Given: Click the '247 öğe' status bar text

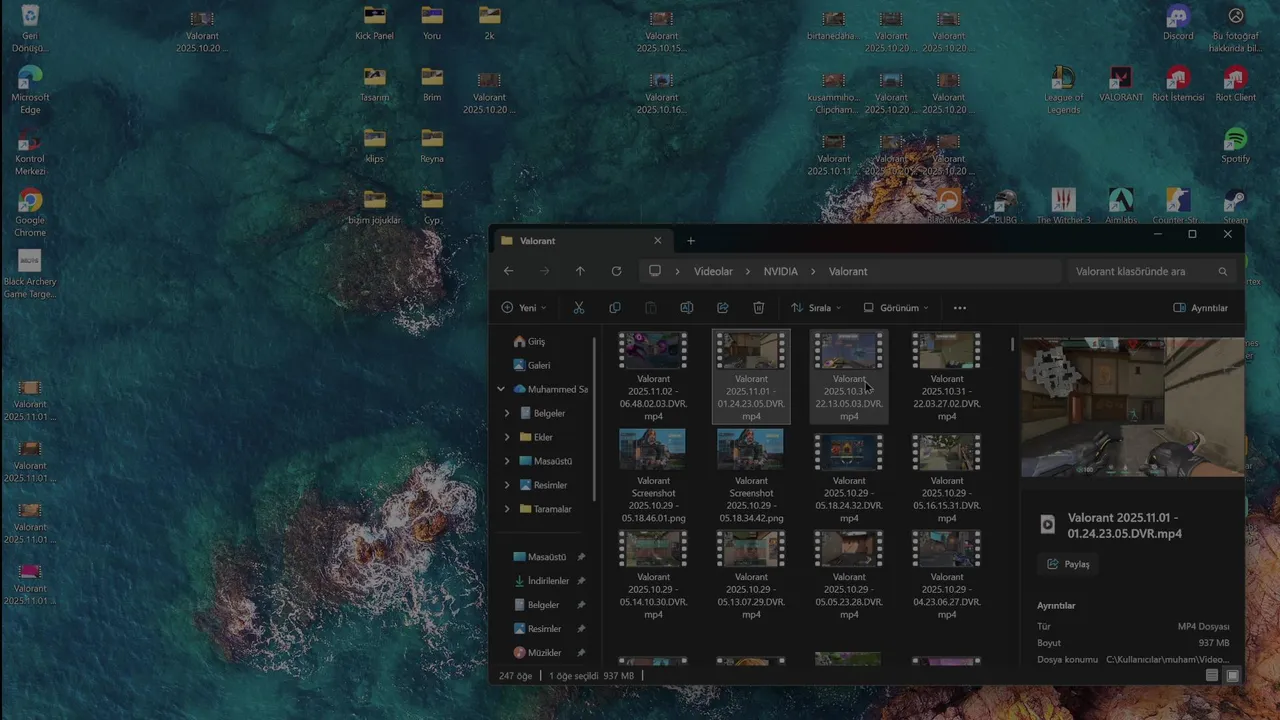Looking at the screenshot, I should tap(516, 676).
